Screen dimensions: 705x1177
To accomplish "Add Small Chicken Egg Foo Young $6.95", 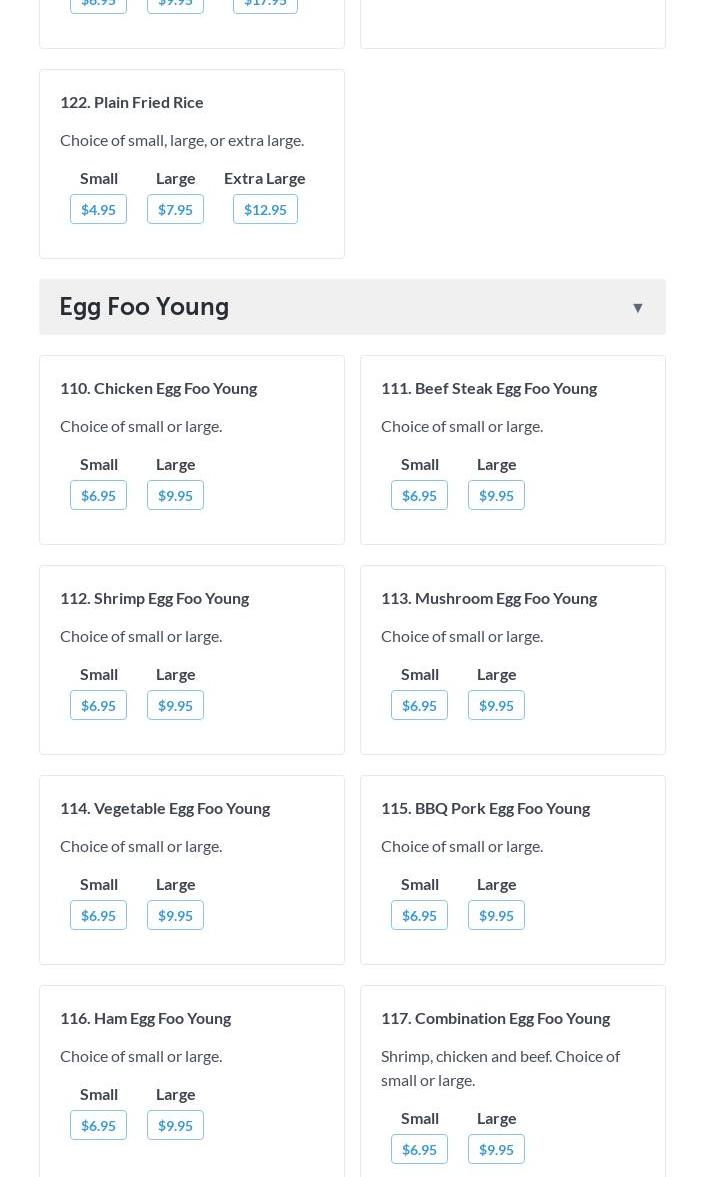I will pos(98,495).
